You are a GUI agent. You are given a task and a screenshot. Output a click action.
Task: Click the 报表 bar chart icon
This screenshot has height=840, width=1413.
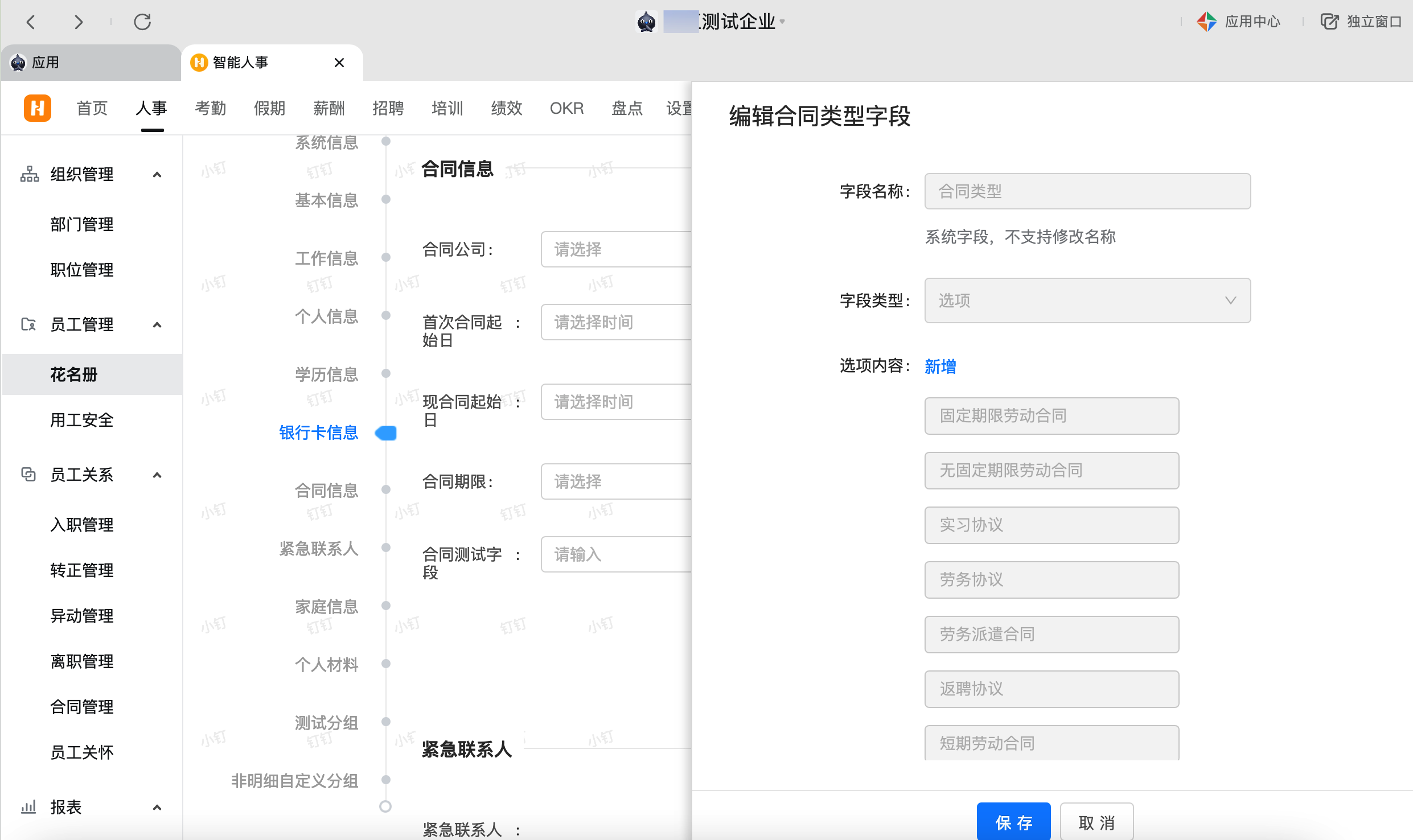pyautogui.click(x=28, y=807)
